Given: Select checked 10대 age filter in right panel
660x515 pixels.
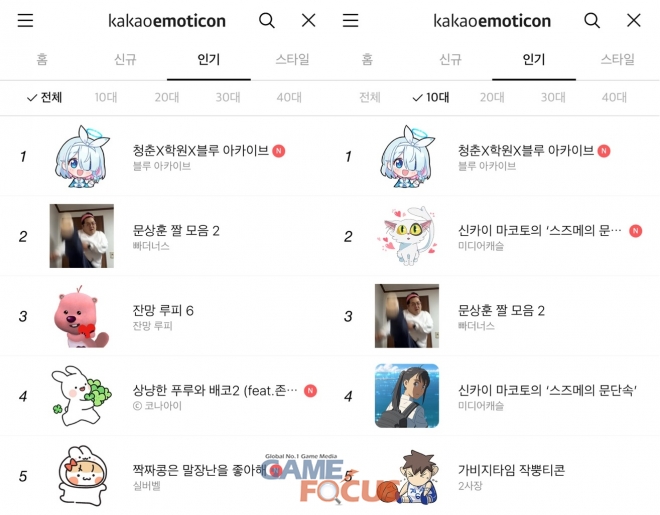Looking at the screenshot, I should [431, 97].
